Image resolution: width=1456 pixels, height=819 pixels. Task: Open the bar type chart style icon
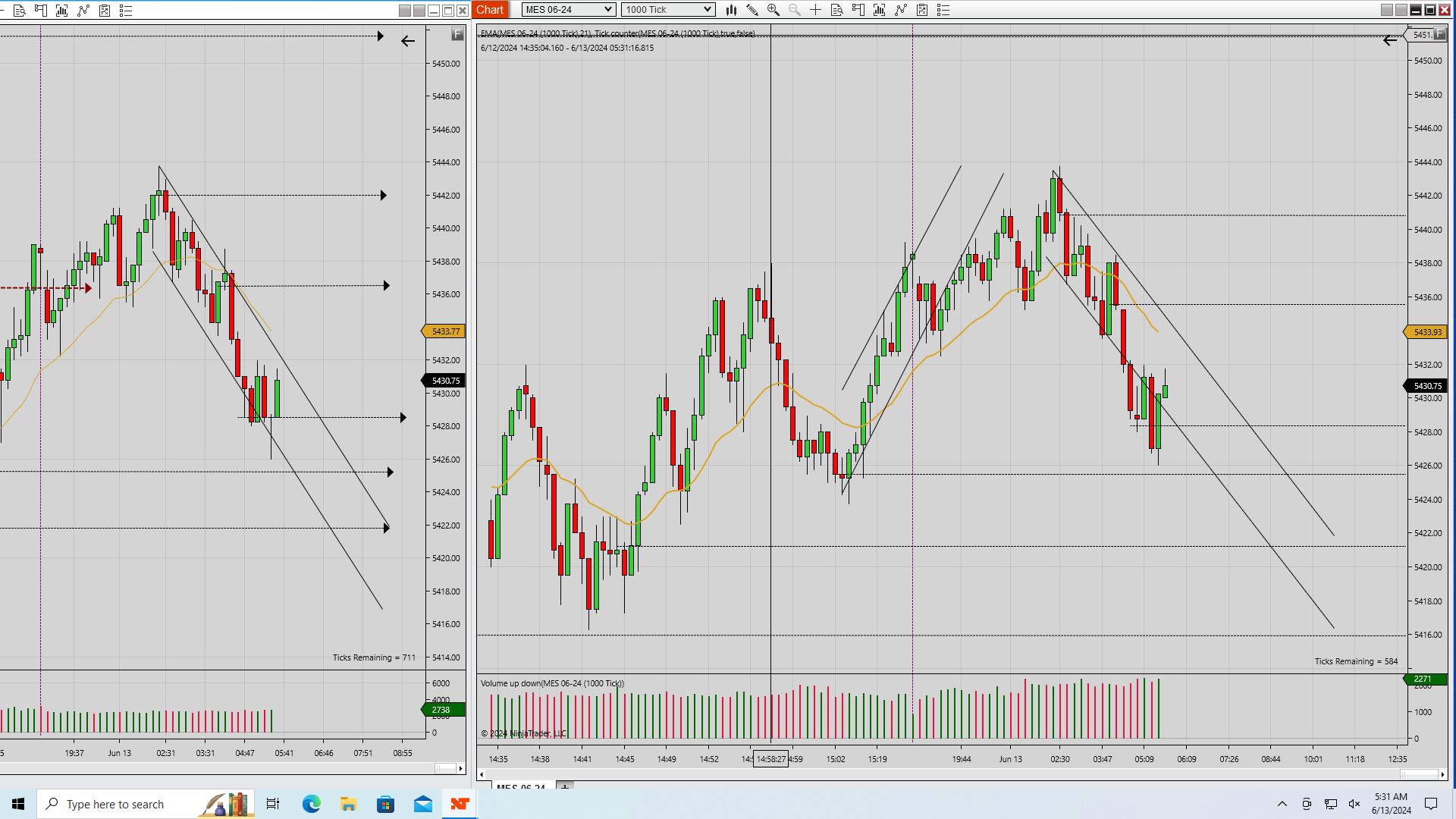tap(731, 10)
